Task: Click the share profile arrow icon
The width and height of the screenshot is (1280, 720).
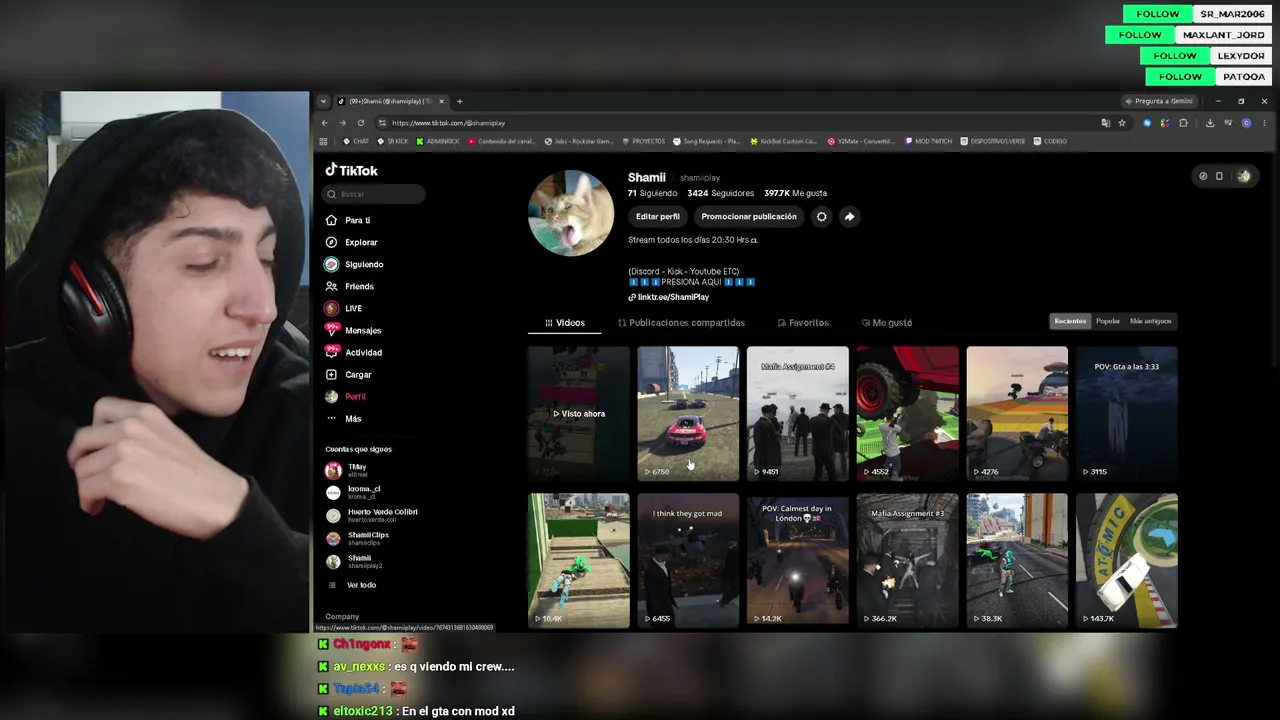Action: click(849, 216)
